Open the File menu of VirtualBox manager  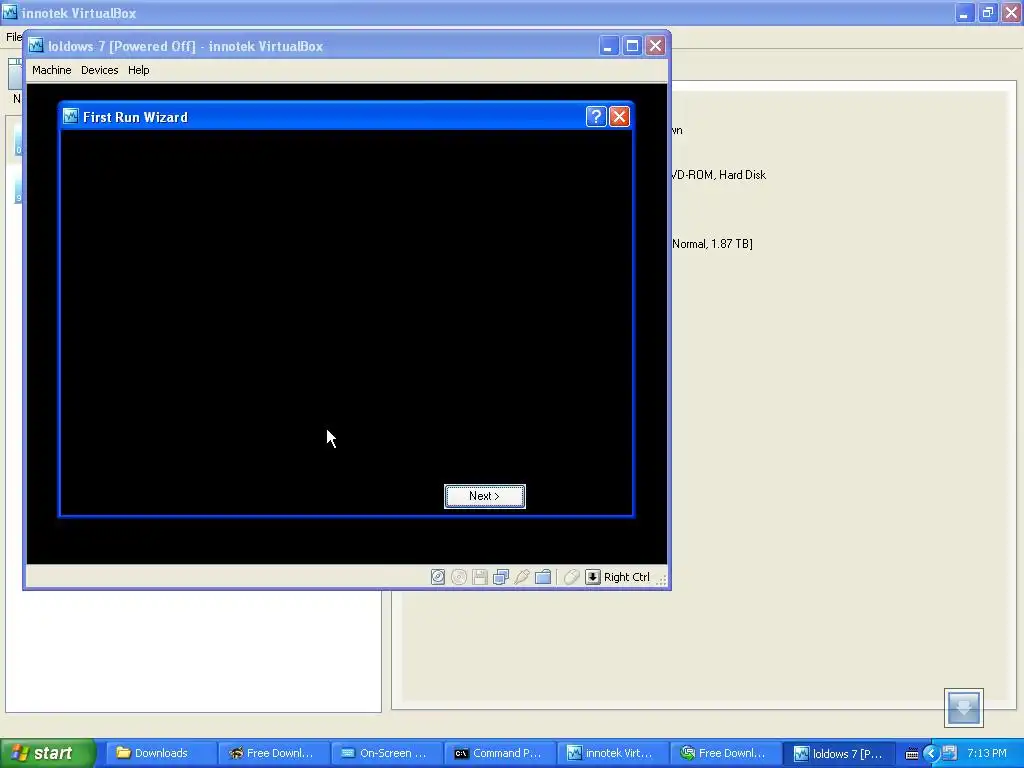(x=14, y=37)
